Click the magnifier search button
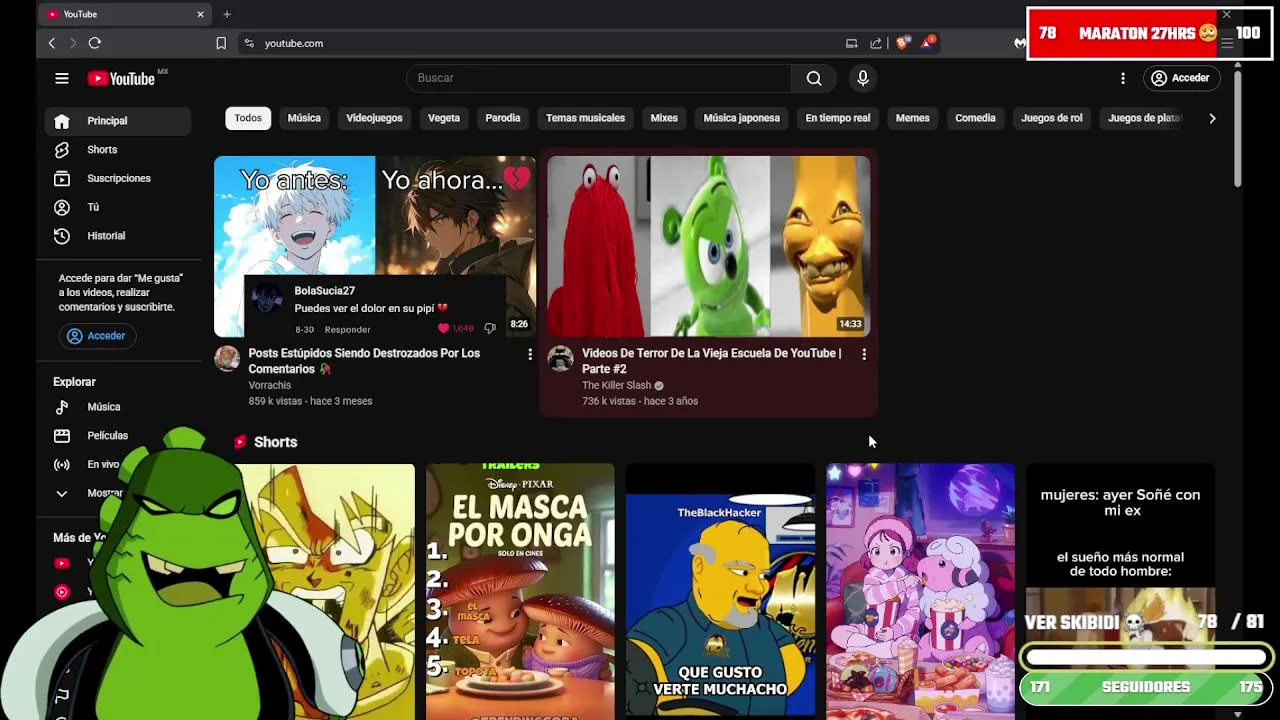The image size is (1280, 720). (814, 78)
